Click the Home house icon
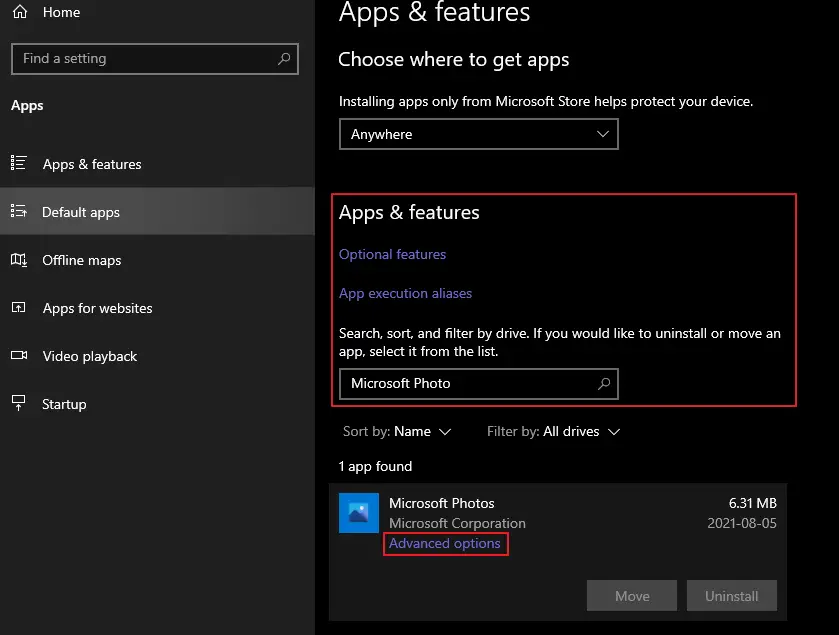Screen dimensions: 839x635 point(20,12)
